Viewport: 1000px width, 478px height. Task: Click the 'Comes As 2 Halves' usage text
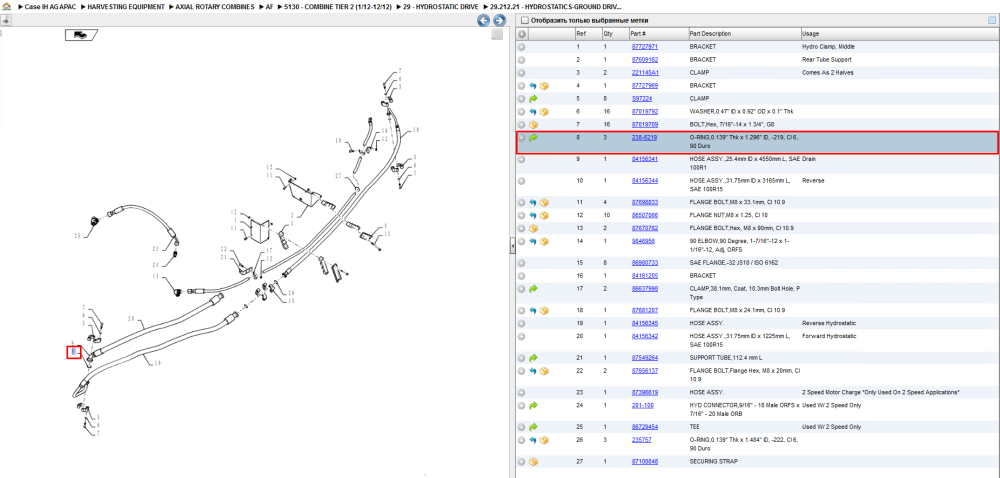(x=828, y=73)
